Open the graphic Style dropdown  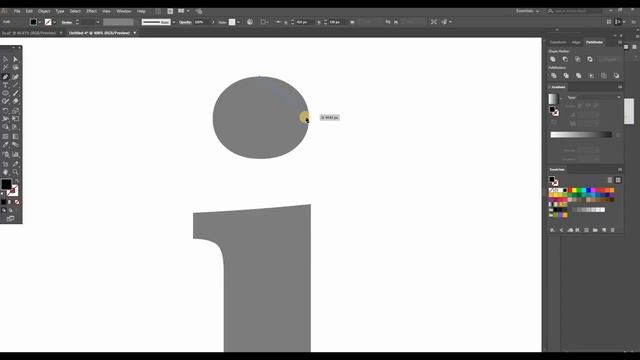click(238, 22)
